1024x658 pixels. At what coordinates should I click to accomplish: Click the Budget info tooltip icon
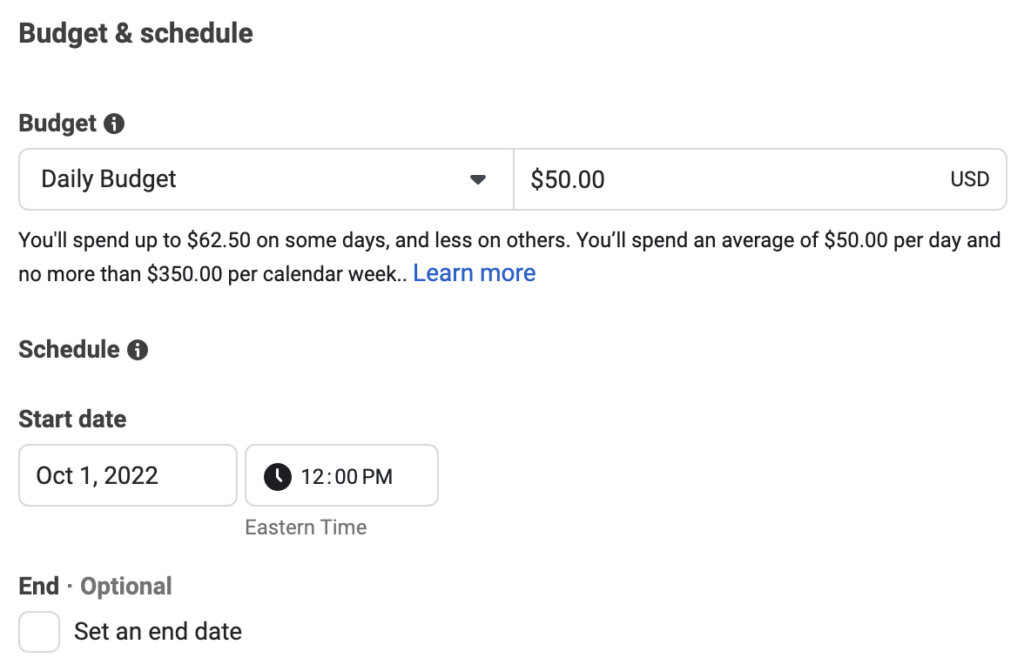[x=113, y=123]
